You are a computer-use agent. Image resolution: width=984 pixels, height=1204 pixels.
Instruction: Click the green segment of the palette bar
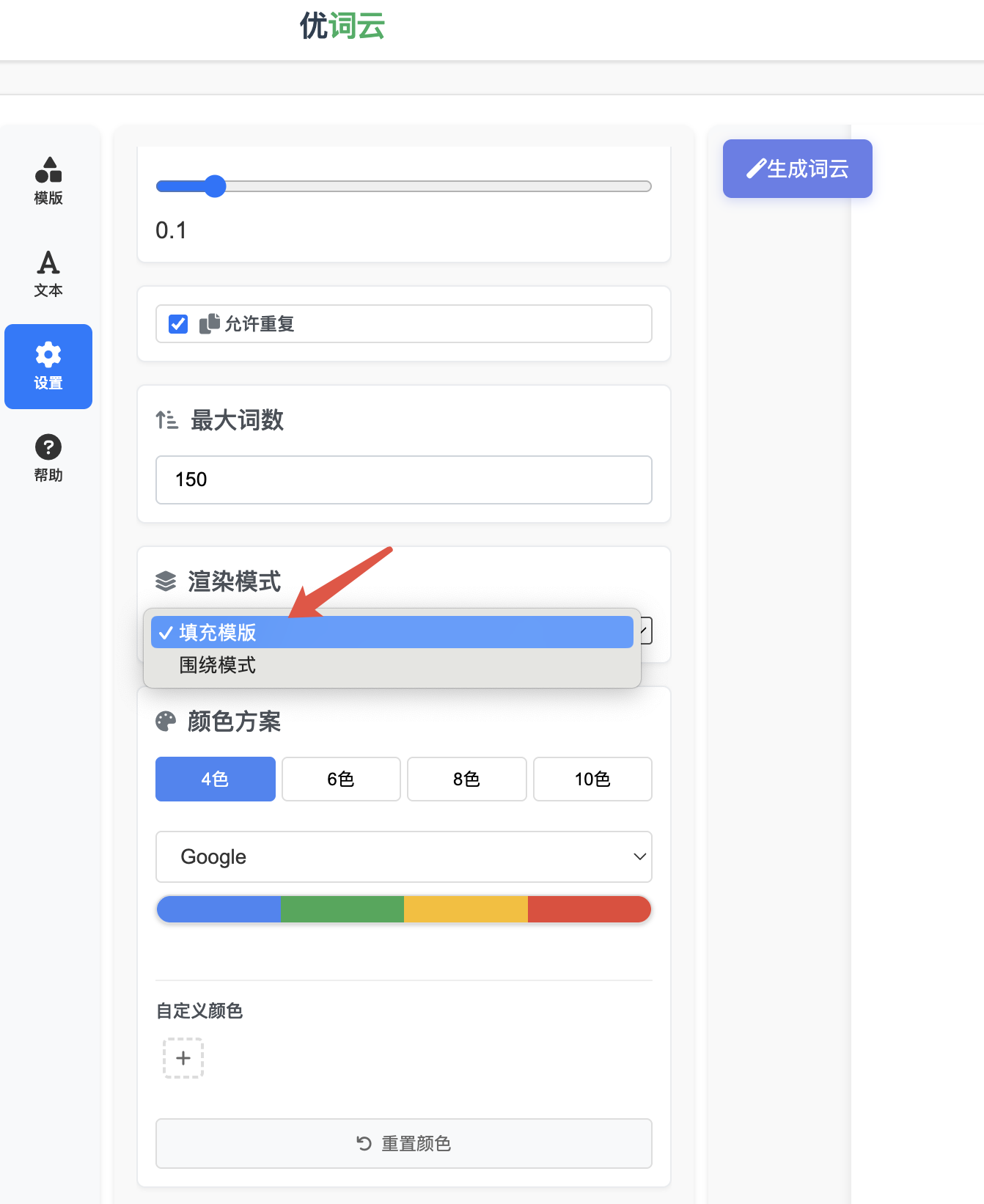click(342, 909)
